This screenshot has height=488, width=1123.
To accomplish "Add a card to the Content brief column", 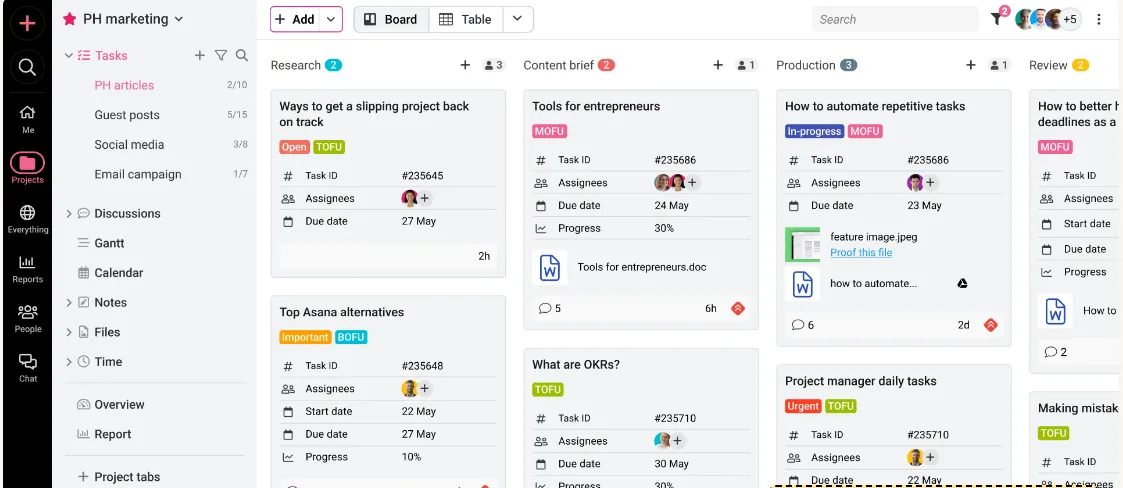I will pyautogui.click(x=718, y=65).
